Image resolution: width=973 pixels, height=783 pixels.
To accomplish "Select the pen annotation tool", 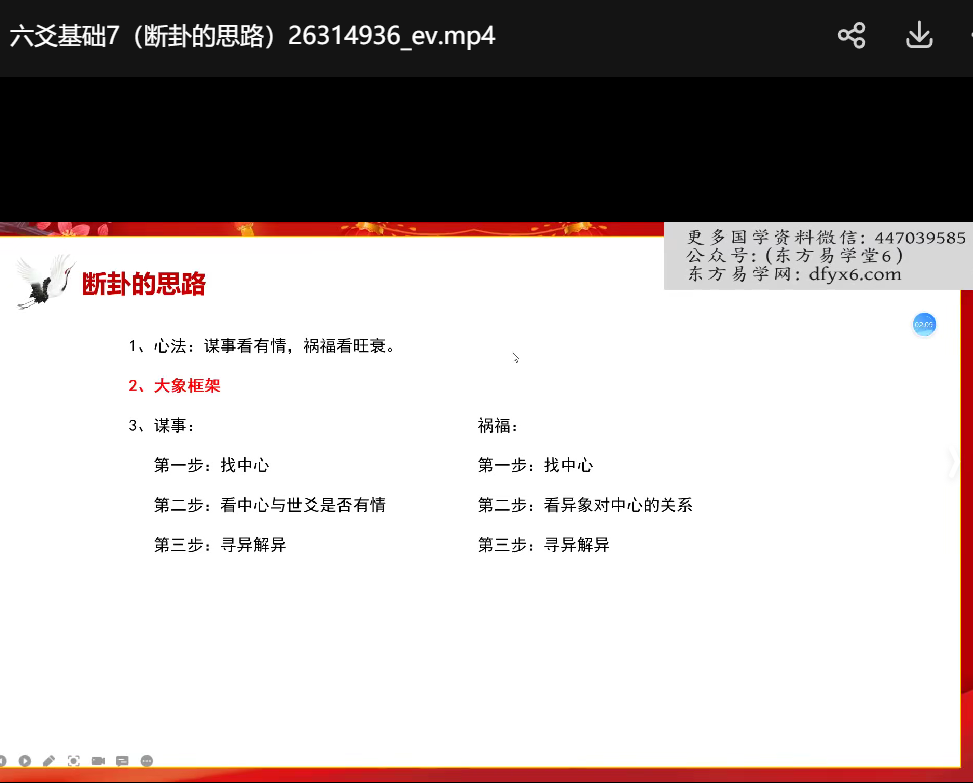I will pos(49,761).
